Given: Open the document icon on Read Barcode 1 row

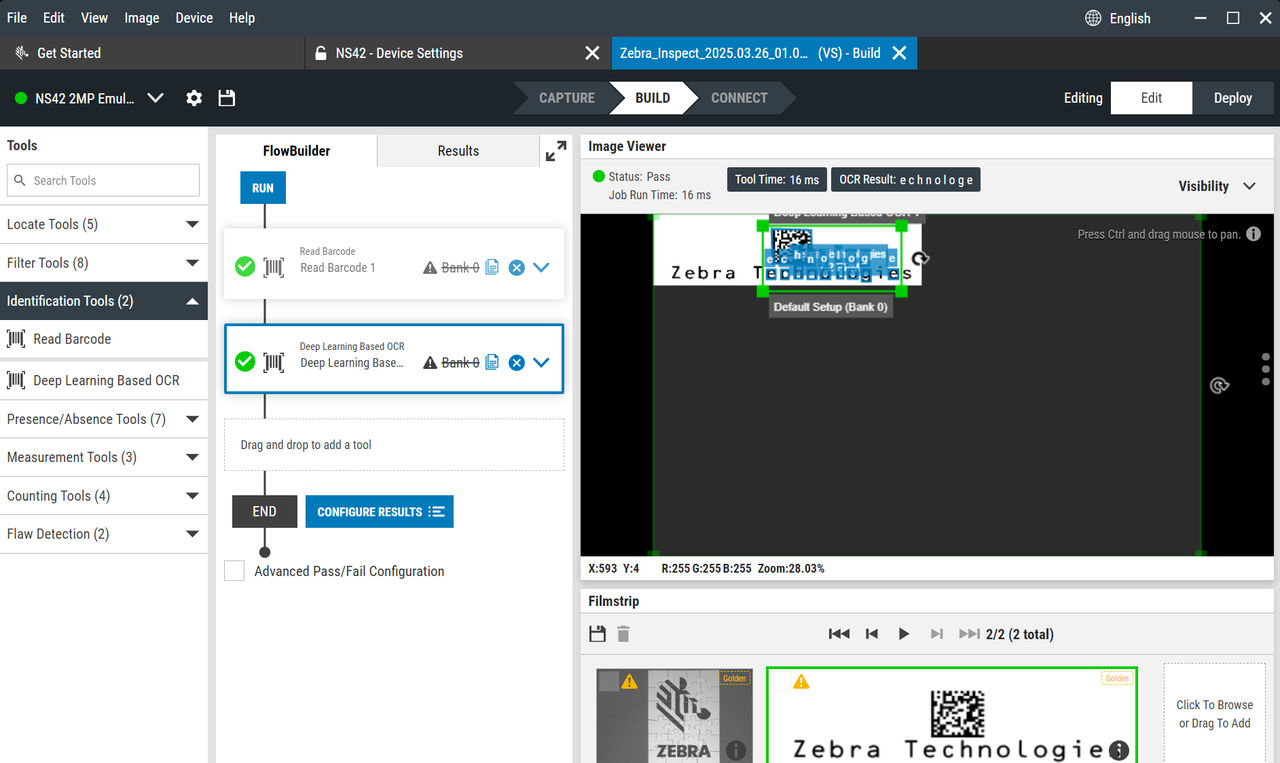Looking at the screenshot, I should tap(492, 267).
